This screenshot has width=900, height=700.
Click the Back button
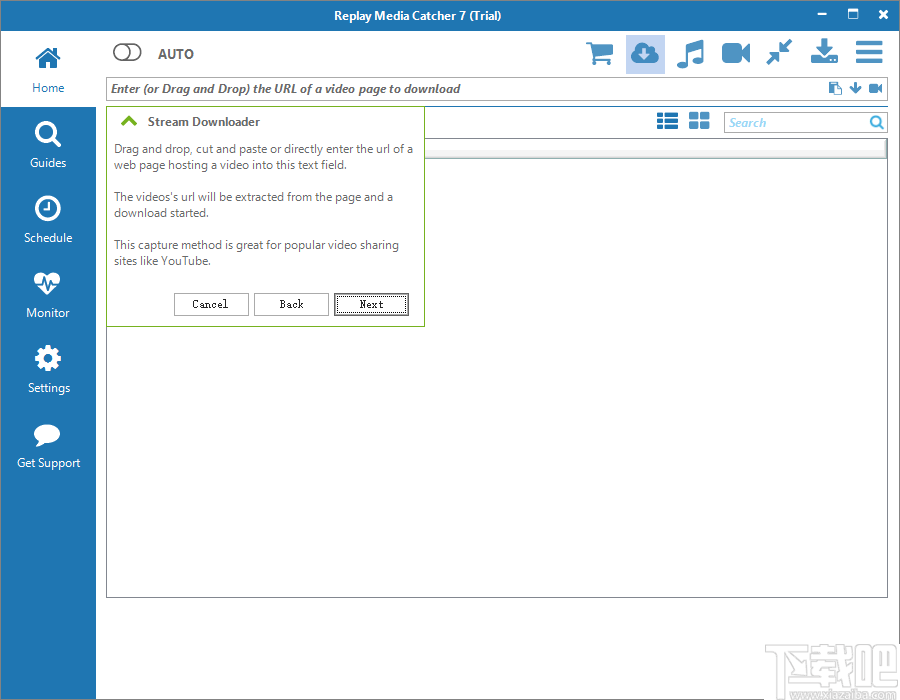point(292,305)
